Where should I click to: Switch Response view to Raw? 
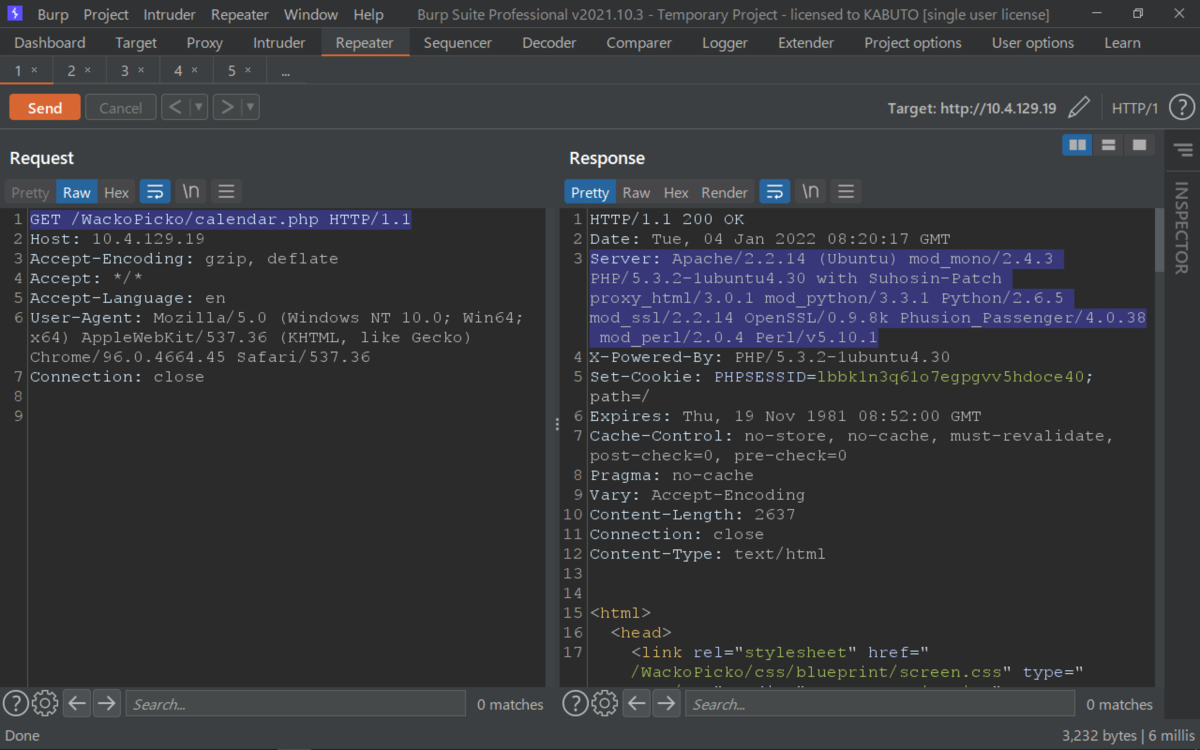point(636,192)
